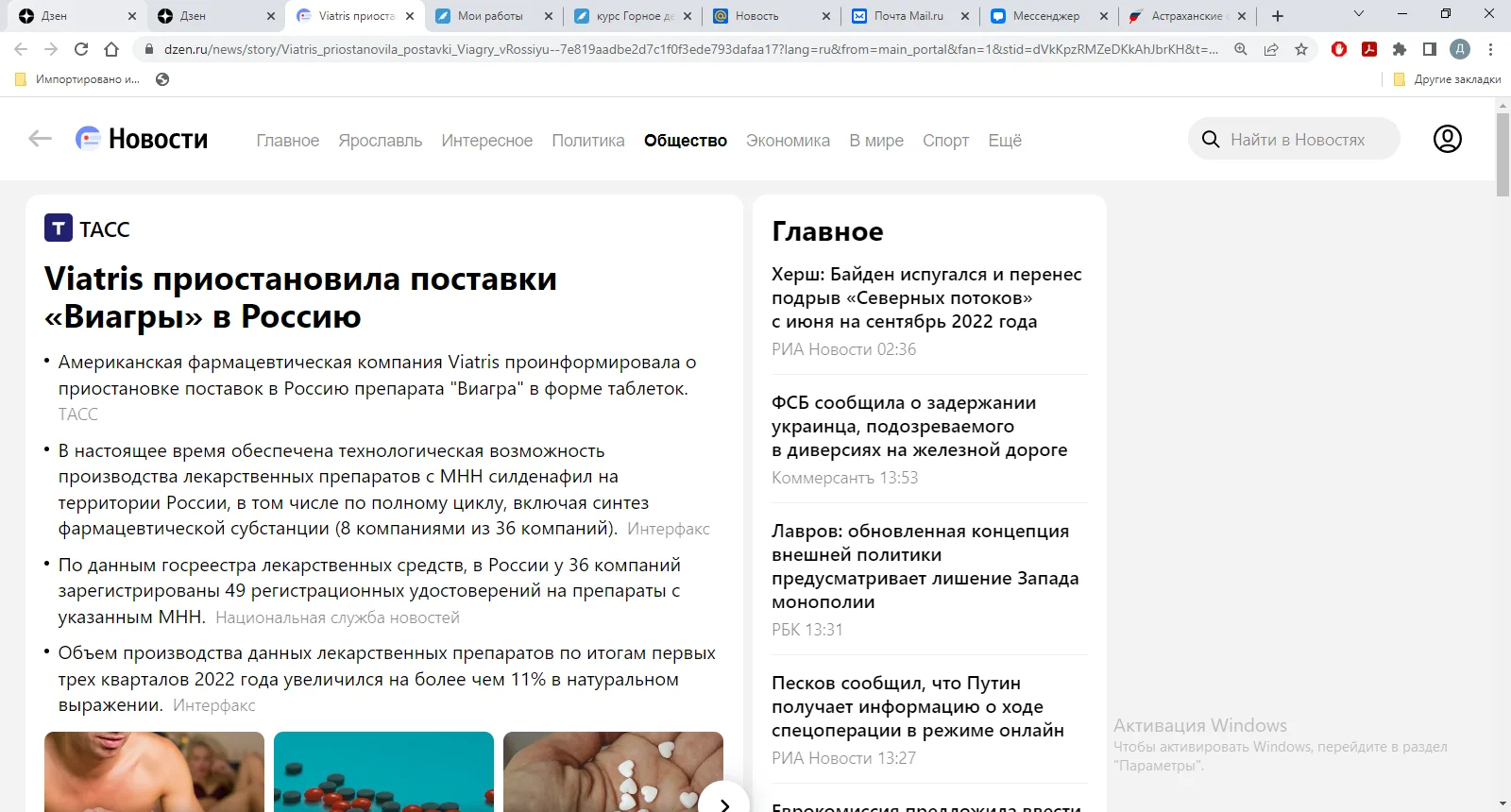Viewport: 1511px width, 812px height.
Task: Click the TACC source logo icon
Action: pyautogui.click(x=59, y=228)
